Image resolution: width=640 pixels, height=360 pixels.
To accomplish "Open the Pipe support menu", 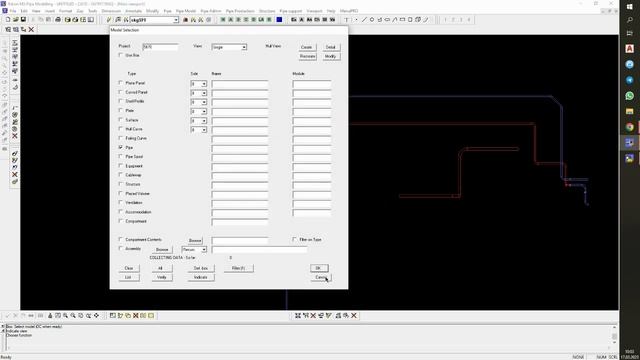I will click(x=291, y=11).
